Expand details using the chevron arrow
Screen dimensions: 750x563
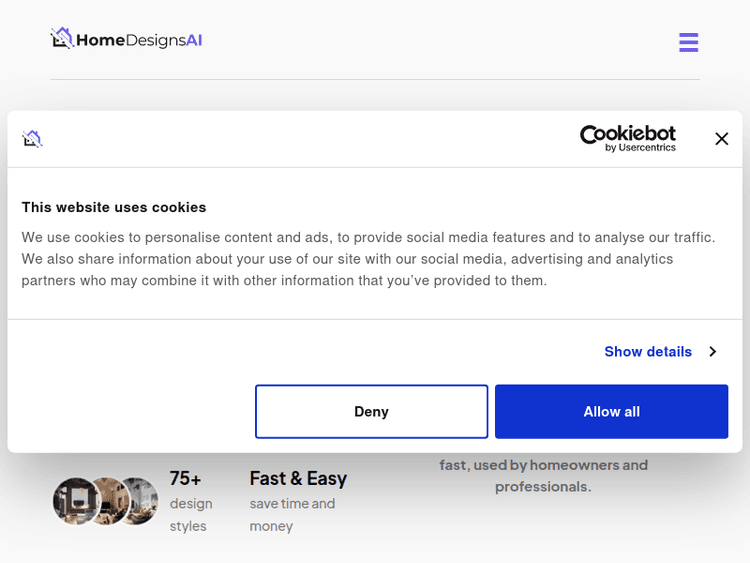click(712, 352)
